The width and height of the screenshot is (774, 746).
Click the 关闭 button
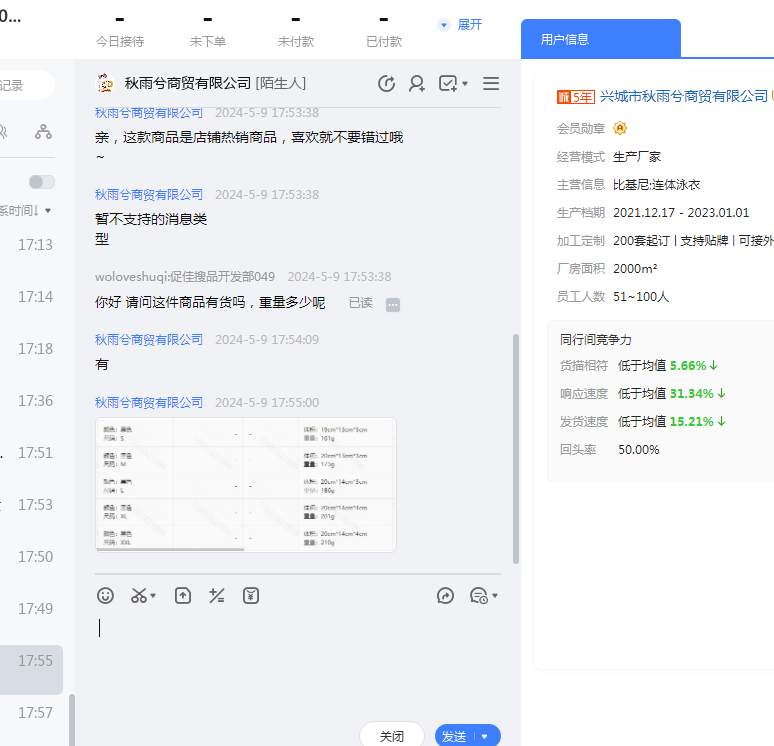point(392,736)
